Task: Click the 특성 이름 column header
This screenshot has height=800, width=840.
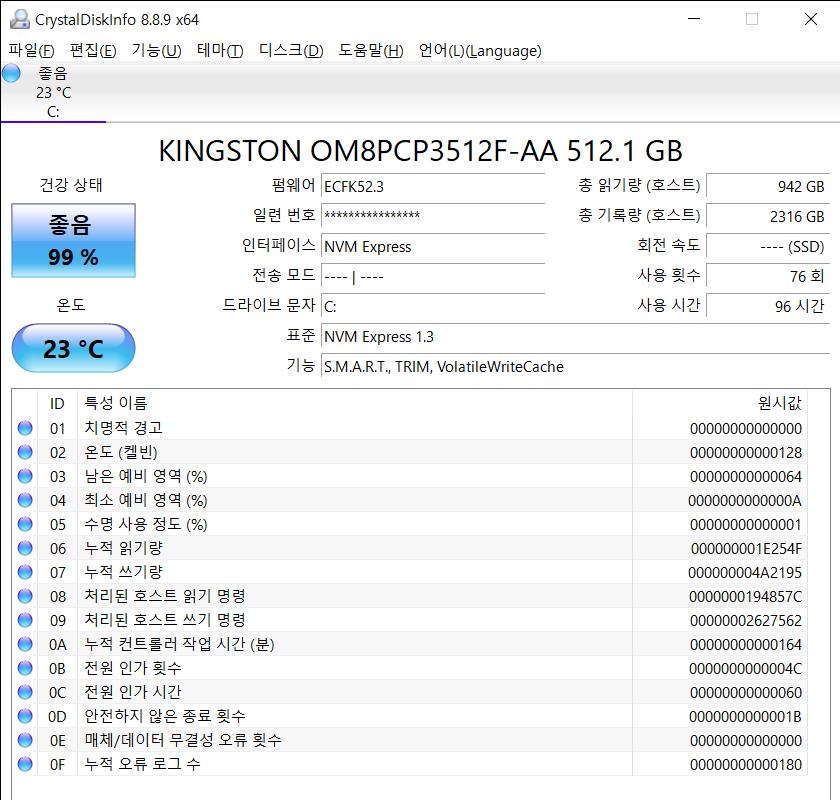Action: click(x=355, y=403)
